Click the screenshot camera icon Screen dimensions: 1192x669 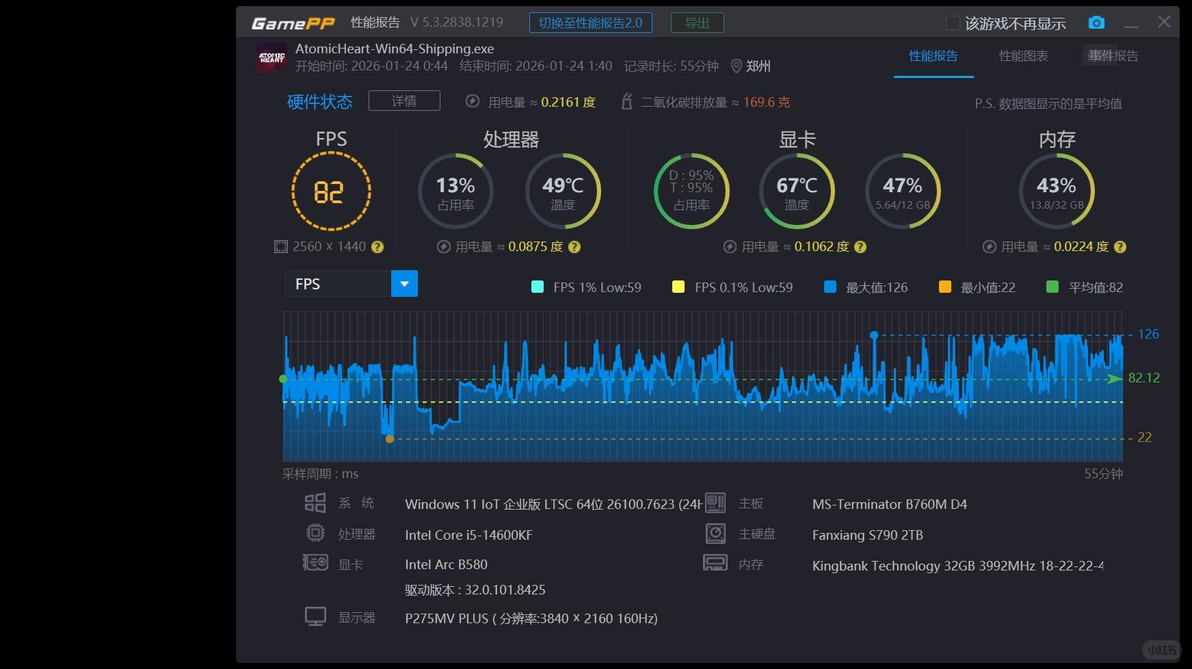coord(1096,23)
